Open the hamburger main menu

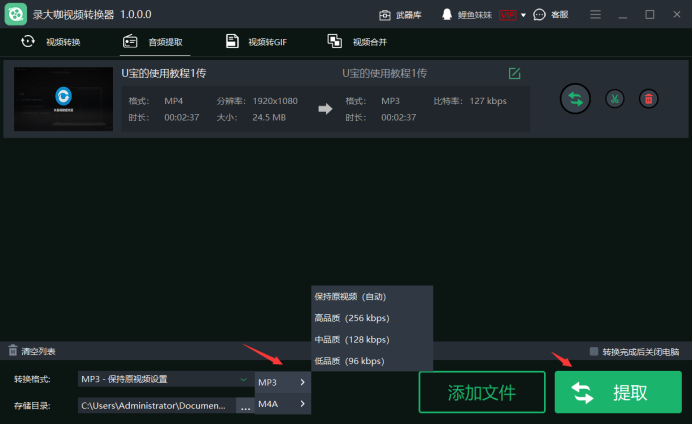[x=595, y=15]
